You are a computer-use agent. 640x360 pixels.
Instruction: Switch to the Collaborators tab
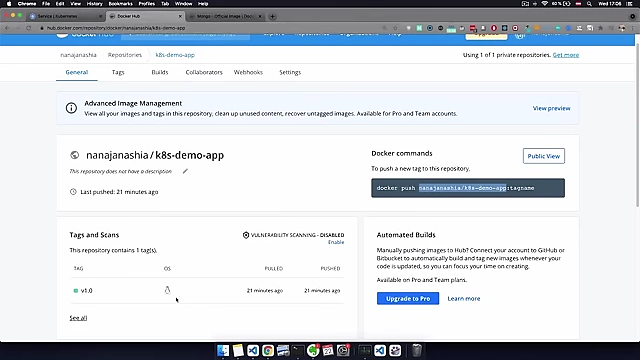click(x=204, y=72)
